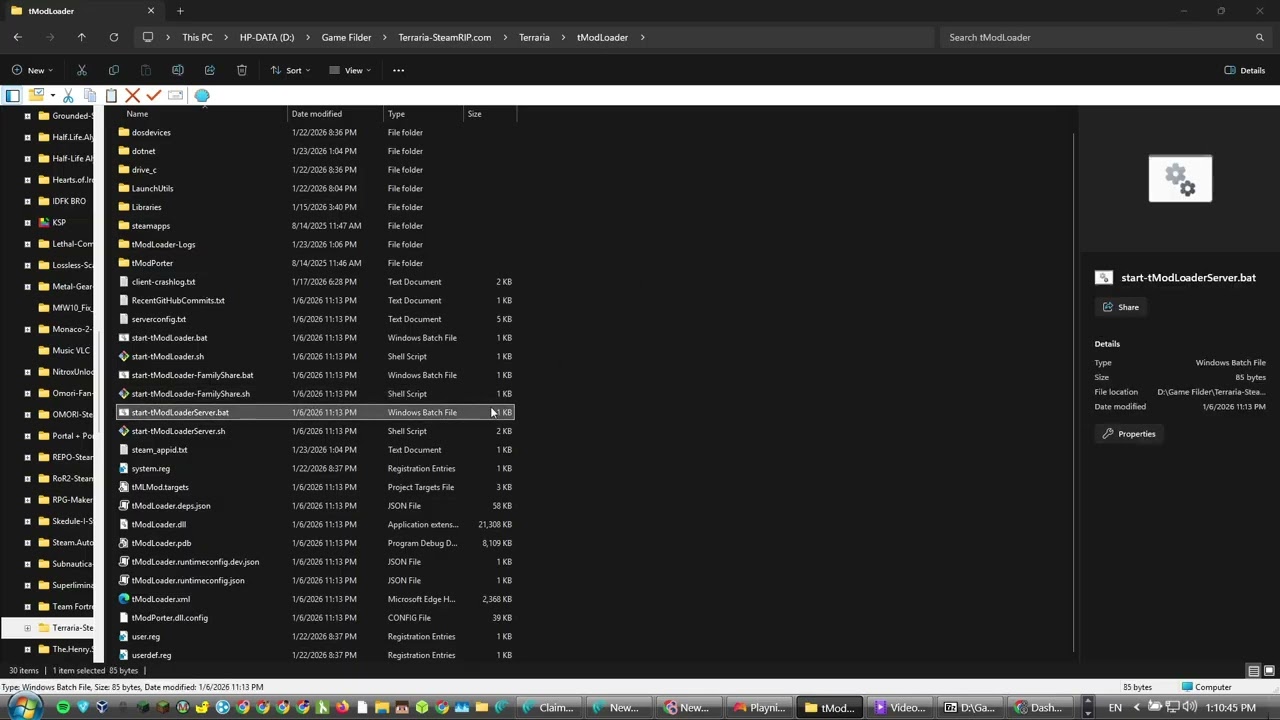Navigate to Terraria breadcrumb

[534, 37]
